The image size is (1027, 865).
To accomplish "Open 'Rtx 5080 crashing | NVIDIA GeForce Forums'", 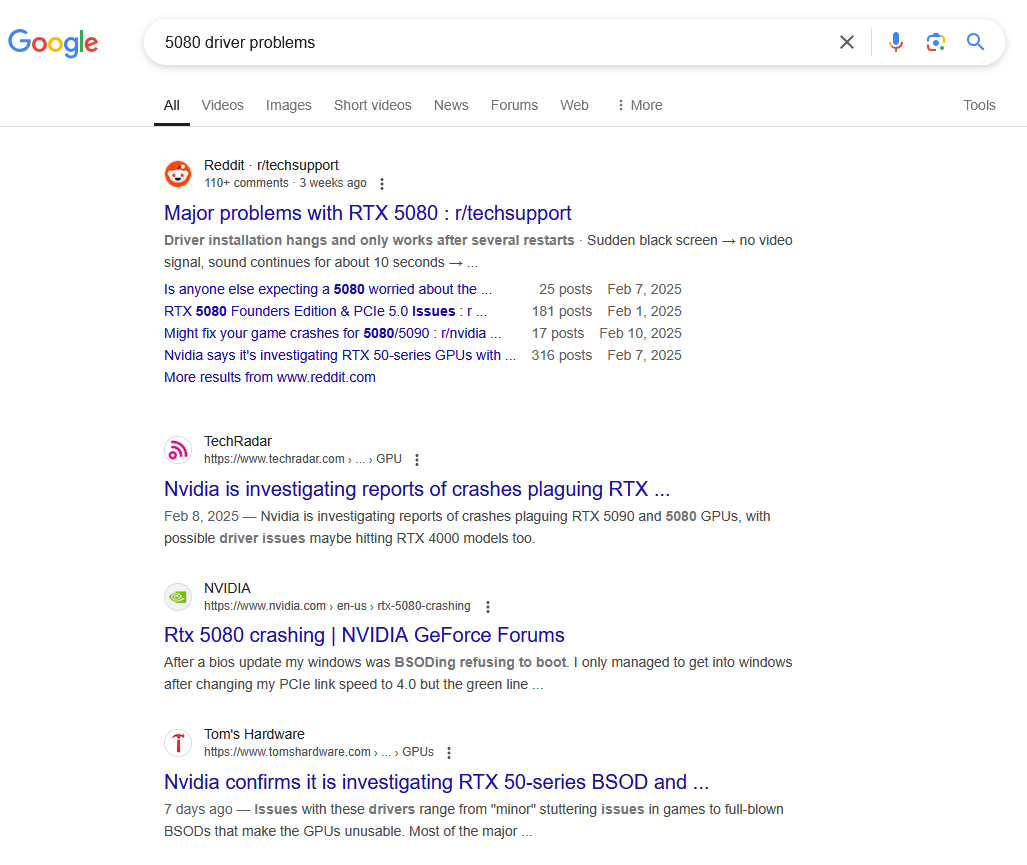I will pyautogui.click(x=364, y=635).
